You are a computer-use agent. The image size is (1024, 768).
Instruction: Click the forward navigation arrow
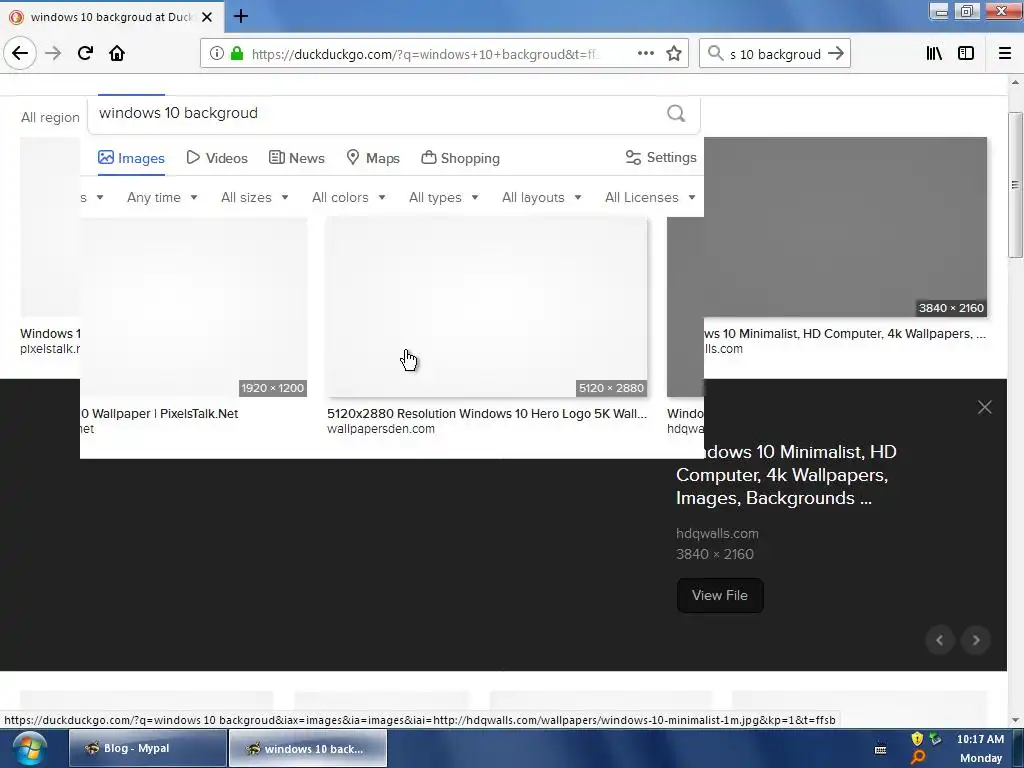53,54
